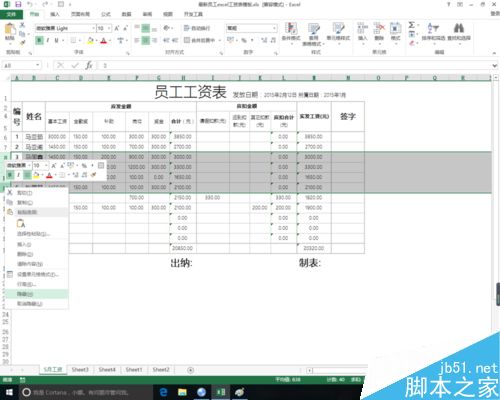The image size is (500, 400).
Task: Toggle Bold in the floating mini toolbar
Action: (x=10, y=175)
